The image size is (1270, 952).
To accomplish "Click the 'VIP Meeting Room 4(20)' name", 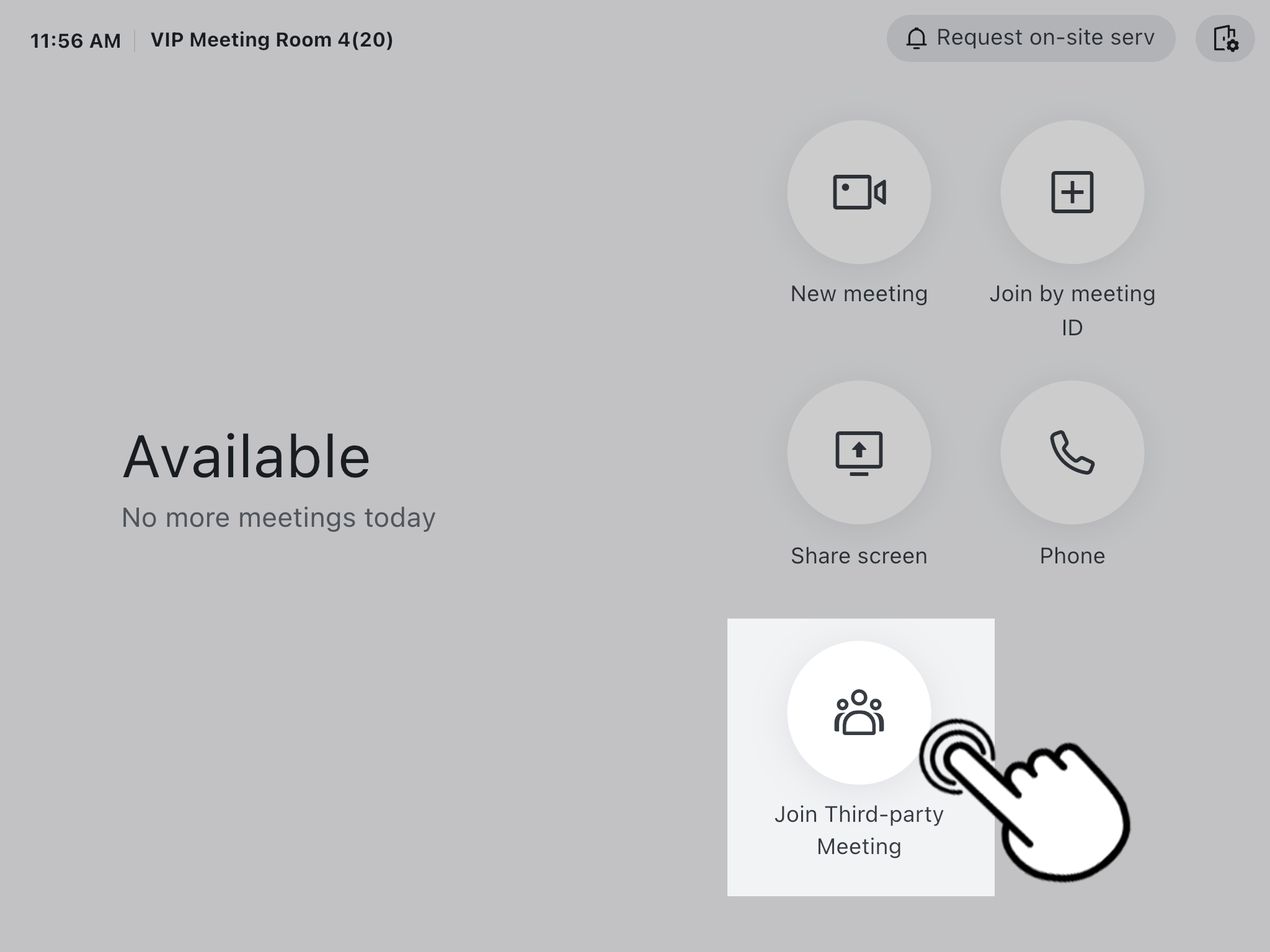I will point(272,40).
